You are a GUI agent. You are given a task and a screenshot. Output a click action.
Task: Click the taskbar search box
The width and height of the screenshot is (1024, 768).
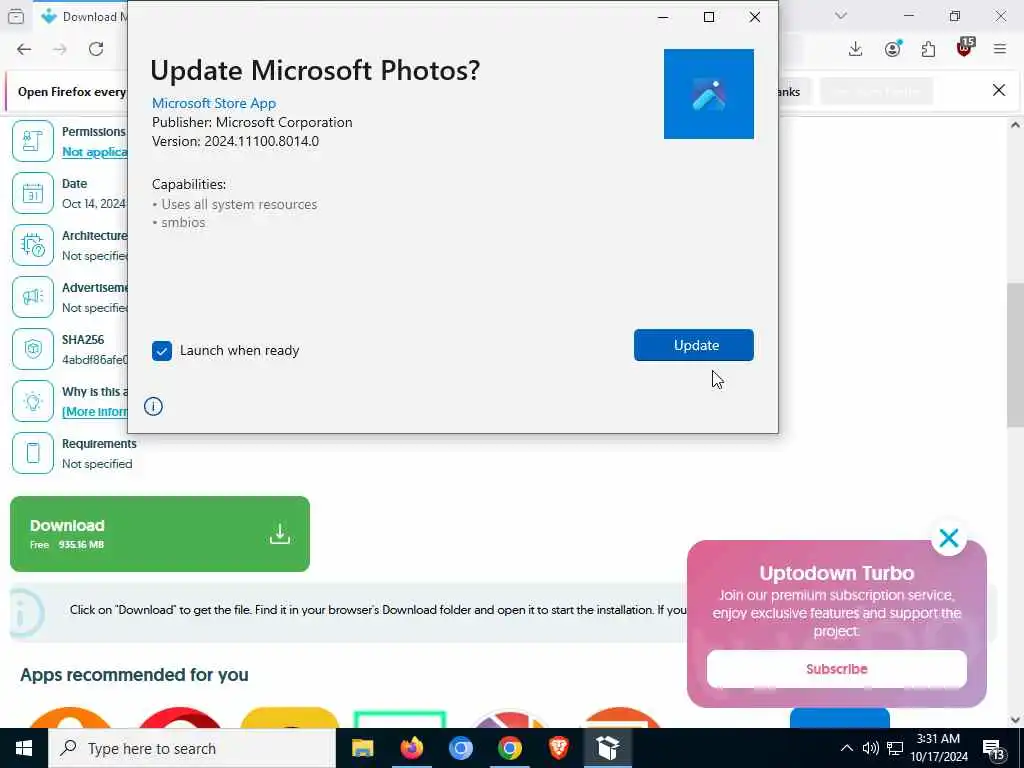pyautogui.click(x=192, y=748)
